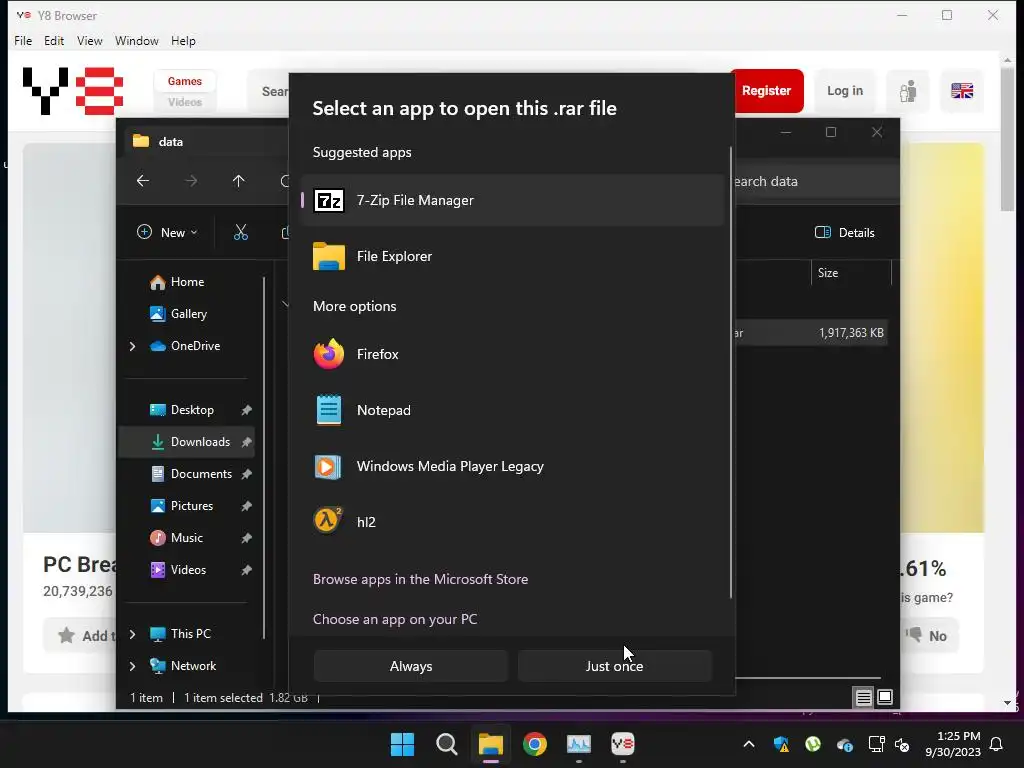Click Videos tab on Y8 site
This screenshot has width=1024, height=768.
185,102
